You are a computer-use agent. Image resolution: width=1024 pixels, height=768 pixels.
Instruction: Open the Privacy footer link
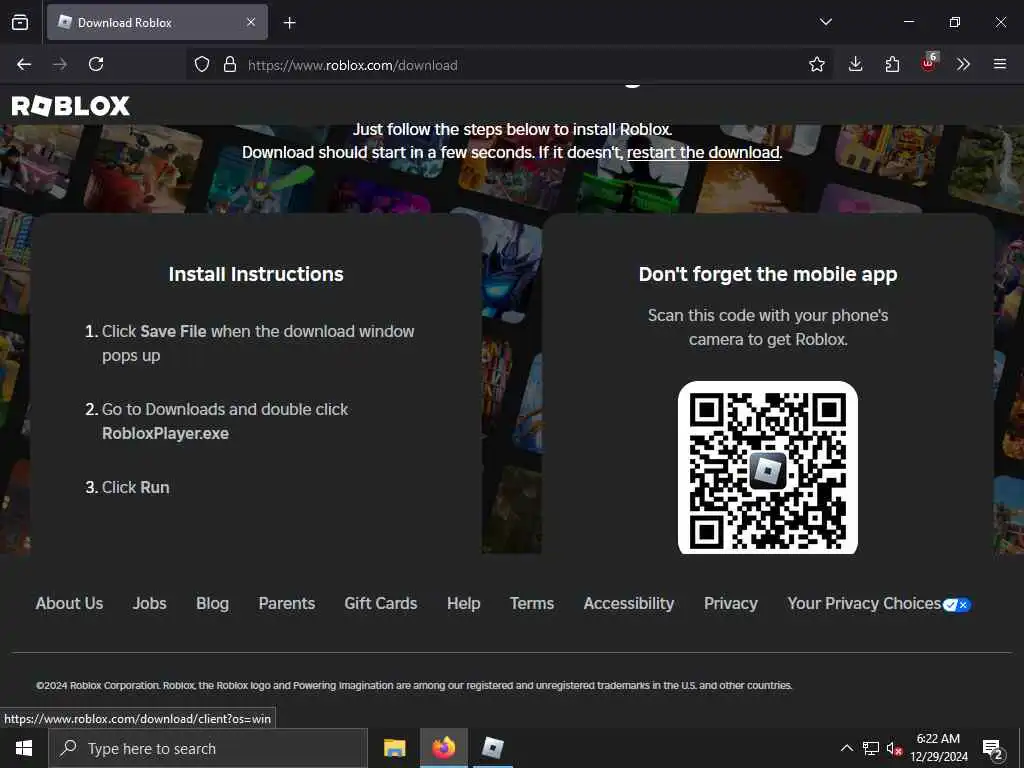(x=731, y=603)
